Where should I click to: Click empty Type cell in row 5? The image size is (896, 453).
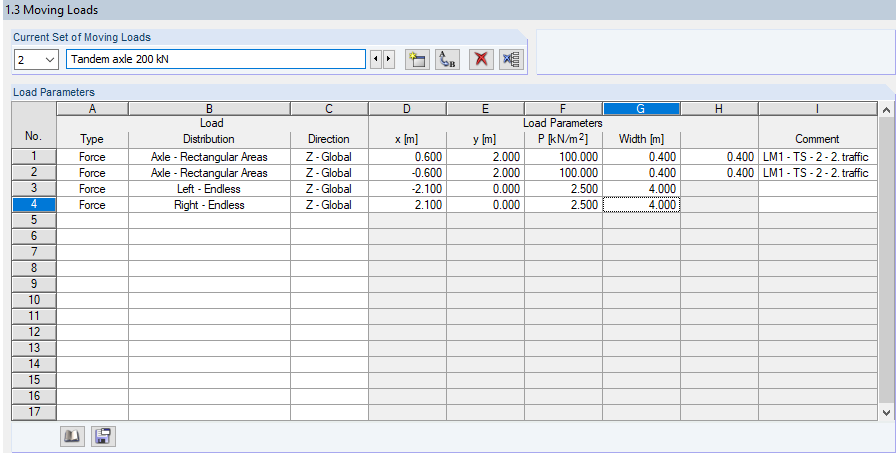coord(93,221)
